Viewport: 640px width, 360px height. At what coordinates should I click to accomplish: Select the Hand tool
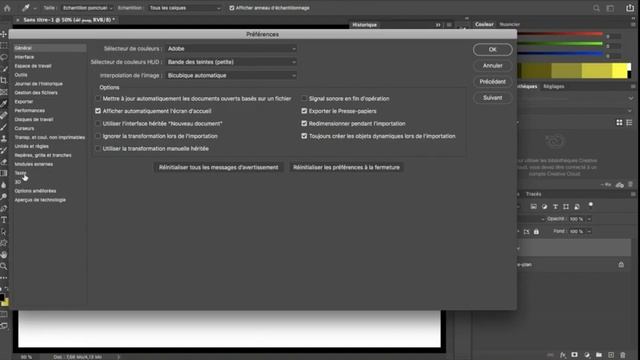4,255
